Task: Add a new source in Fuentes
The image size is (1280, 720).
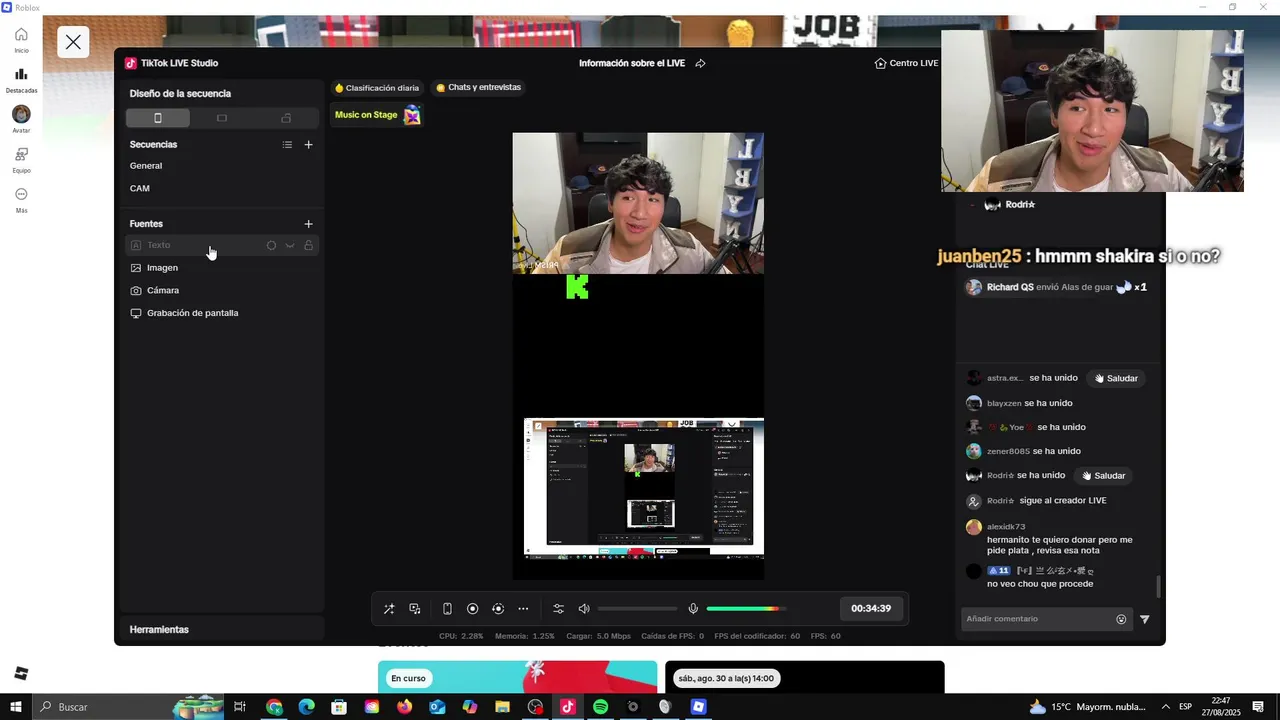Action: (x=308, y=224)
